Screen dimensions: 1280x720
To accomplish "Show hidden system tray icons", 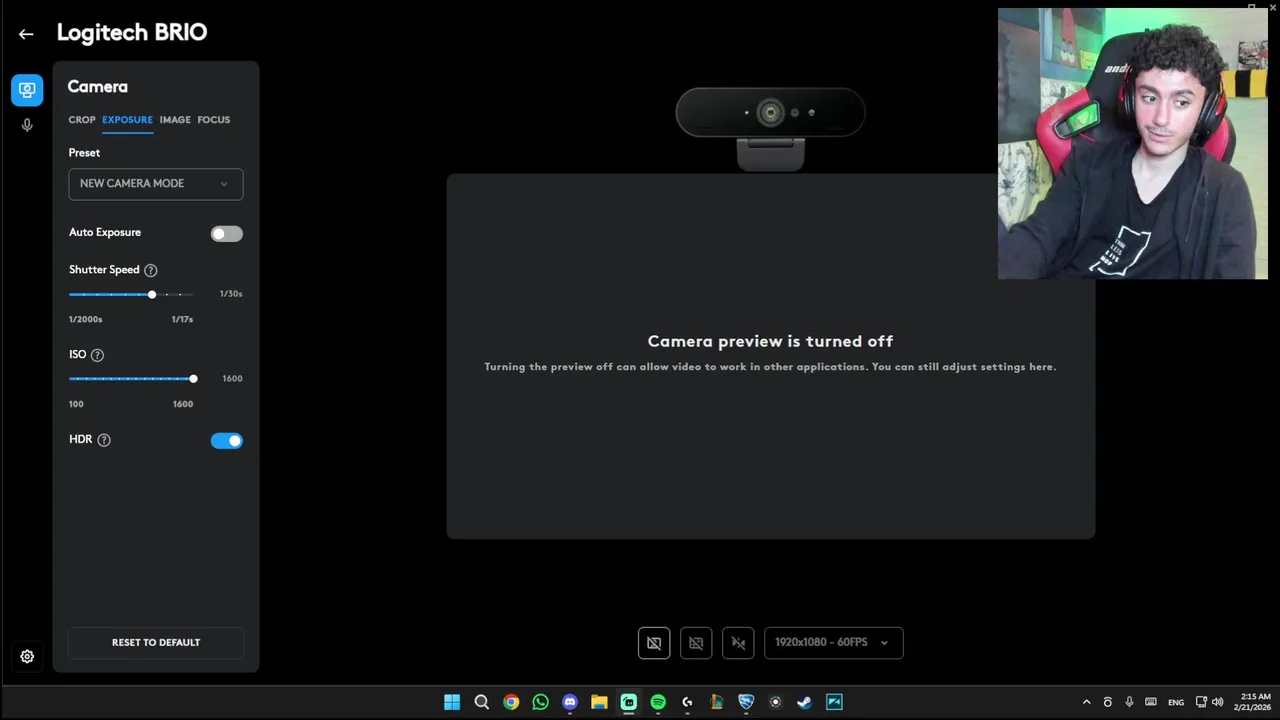I will click(x=1087, y=702).
